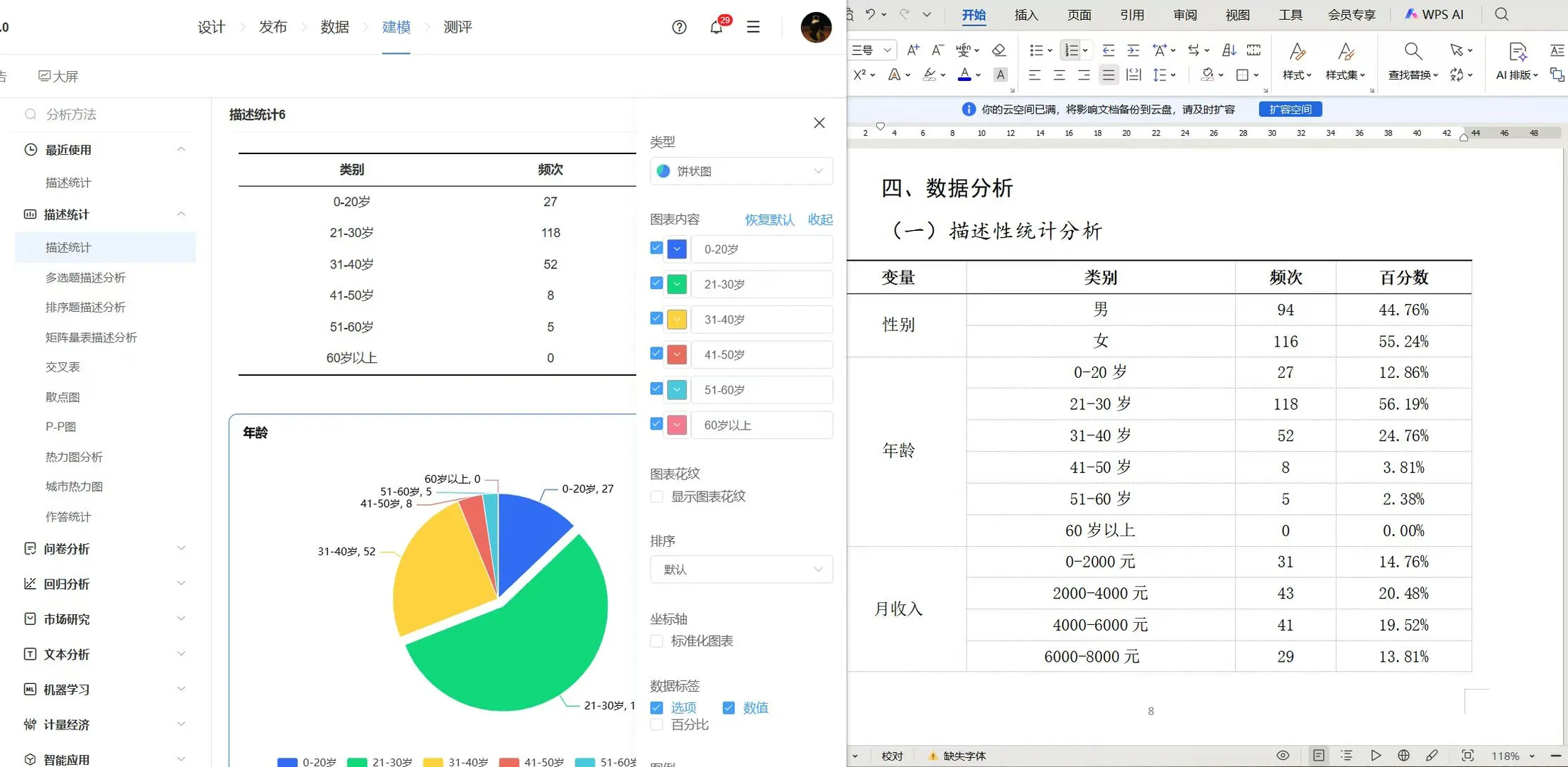This screenshot has height=767, width=1568.
Task: Enable 显示图表花纹 option
Action: tap(656, 496)
